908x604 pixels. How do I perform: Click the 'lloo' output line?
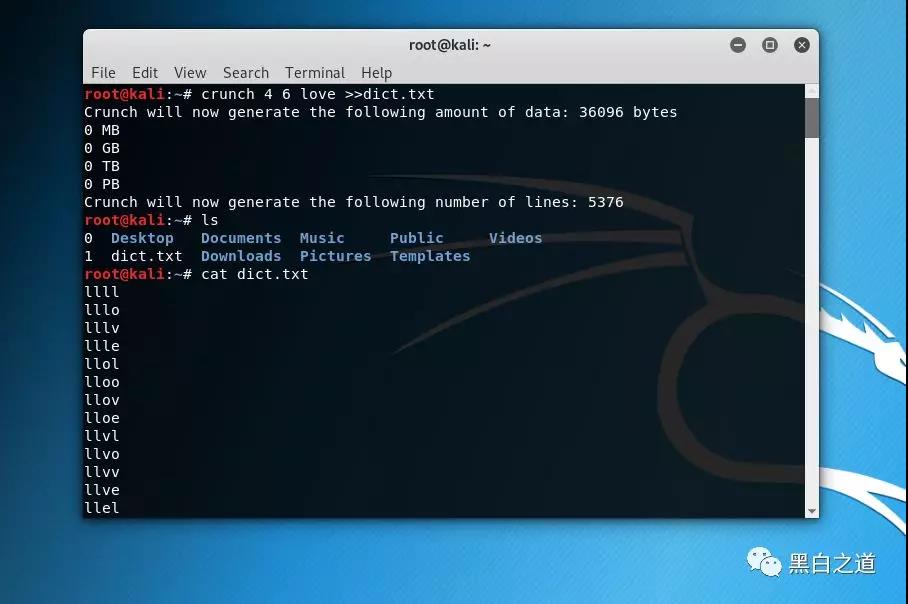point(102,382)
